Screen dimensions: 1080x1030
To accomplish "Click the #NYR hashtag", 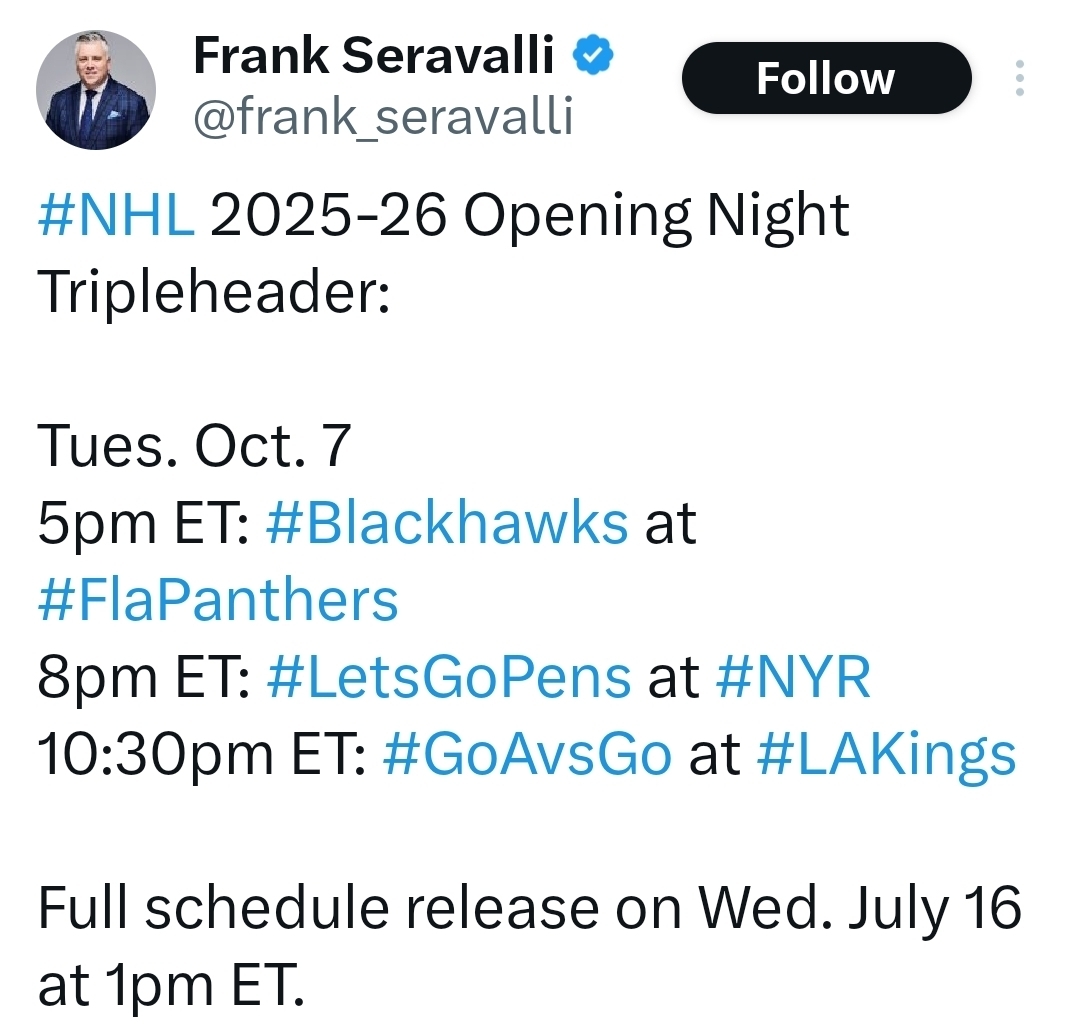I will pyautogui.click(x=794, y=678).
